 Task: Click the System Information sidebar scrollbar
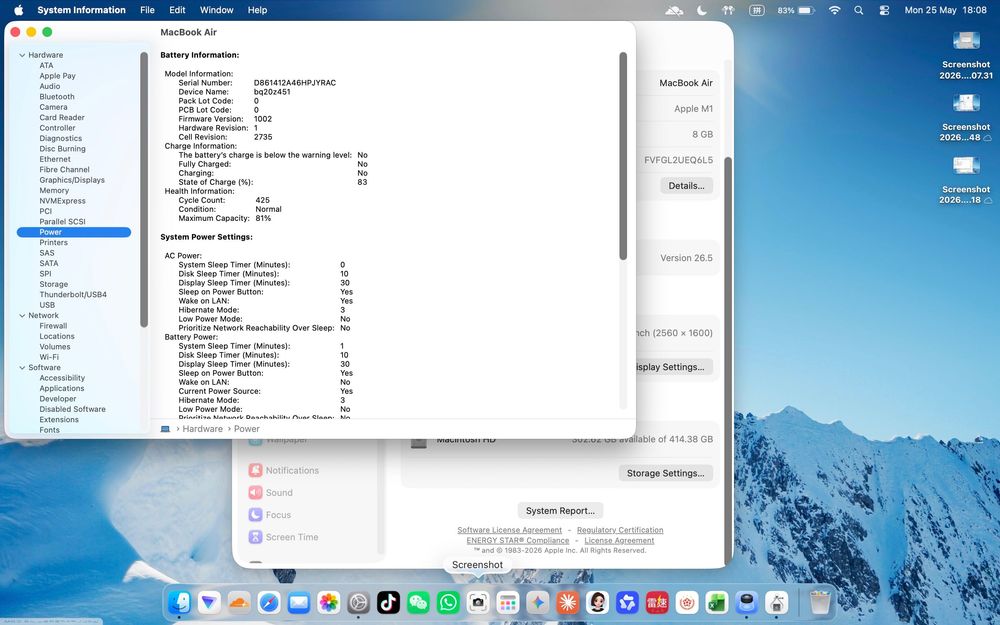[143, 189]
